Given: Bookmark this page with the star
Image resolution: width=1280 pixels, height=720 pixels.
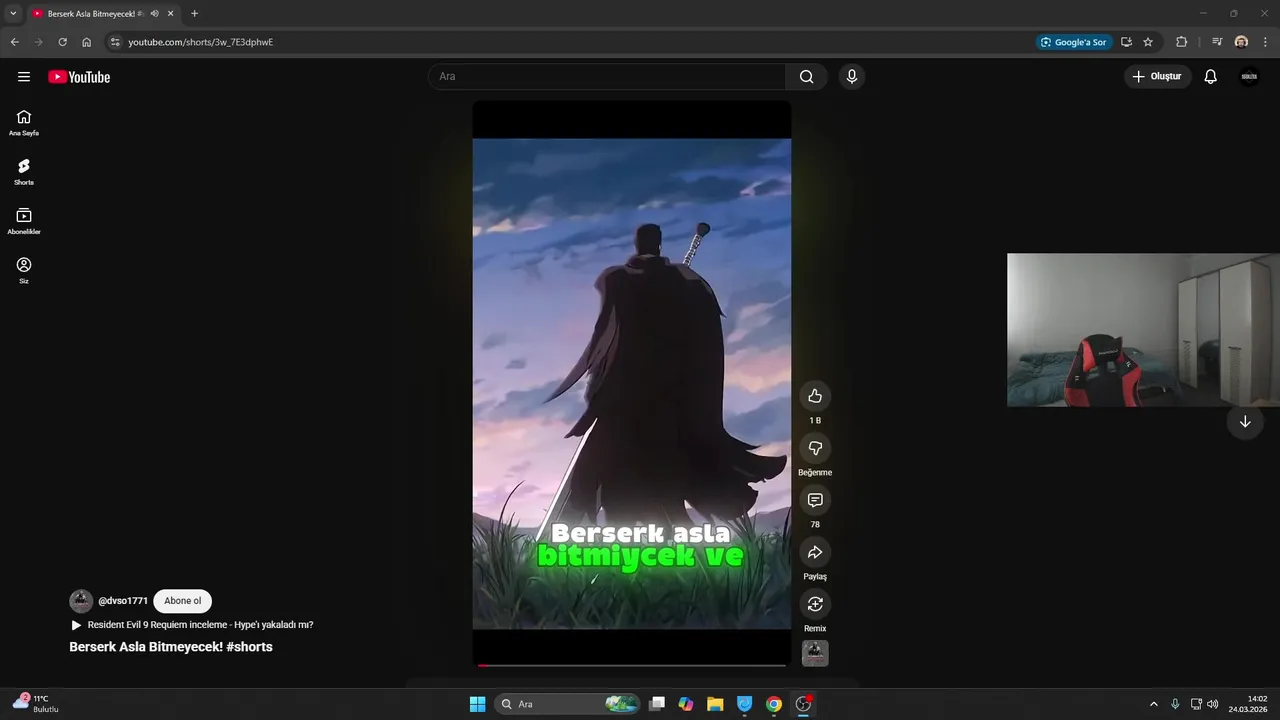Looking at the screenshot, I should 1148,42.
